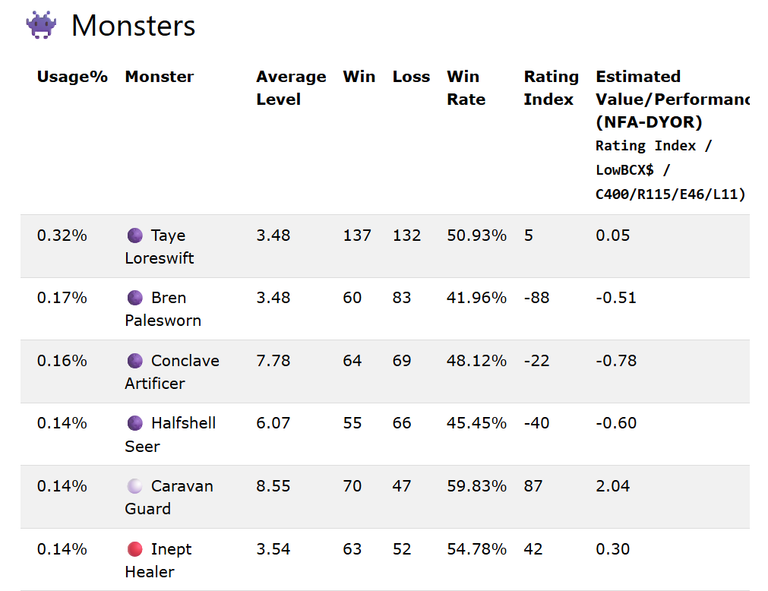
Task: Open the Taye Loreswift monster name
Action: (x=160, y=247)
